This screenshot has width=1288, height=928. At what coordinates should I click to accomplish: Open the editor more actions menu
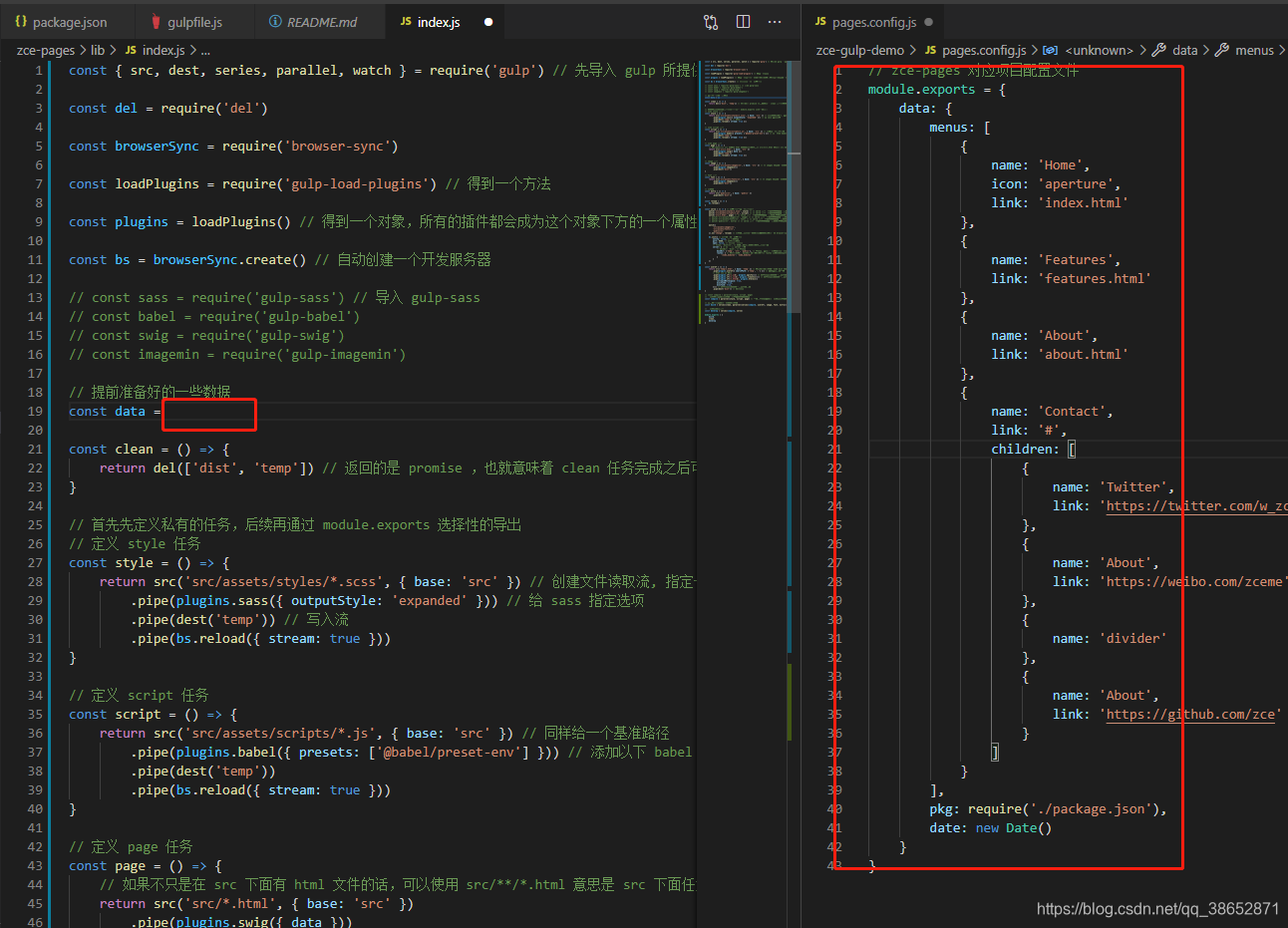pyautogui.click(x=775, y=22)
